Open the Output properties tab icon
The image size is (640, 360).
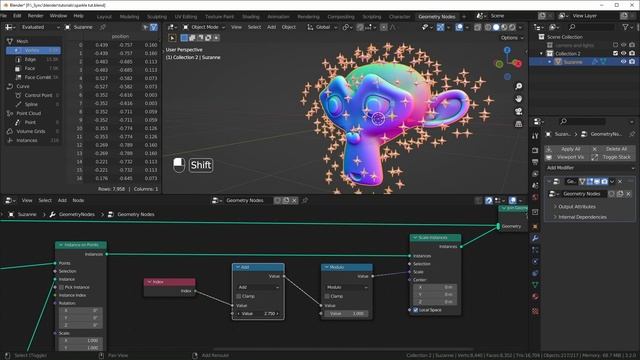pyautogui.click(x=535, y=162)
